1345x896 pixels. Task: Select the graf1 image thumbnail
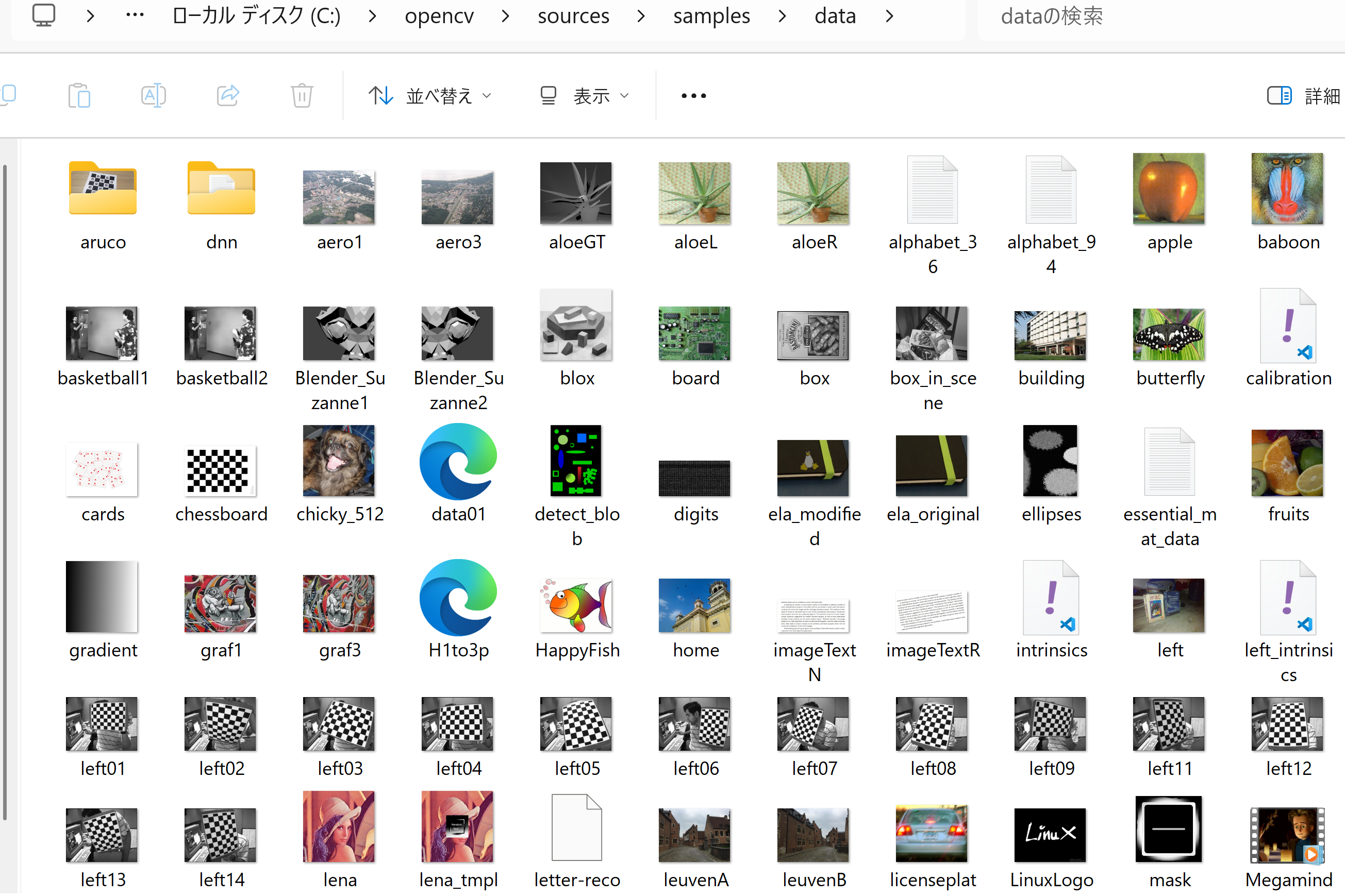(x=221, y=603)
